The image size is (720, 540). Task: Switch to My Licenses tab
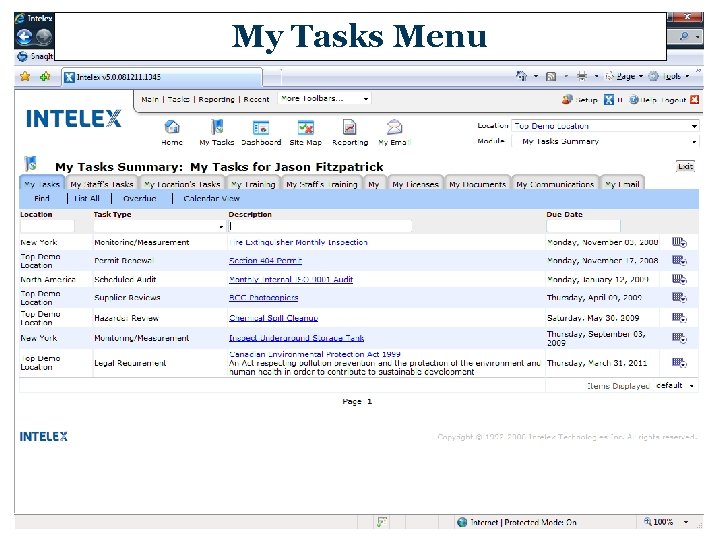415,184
